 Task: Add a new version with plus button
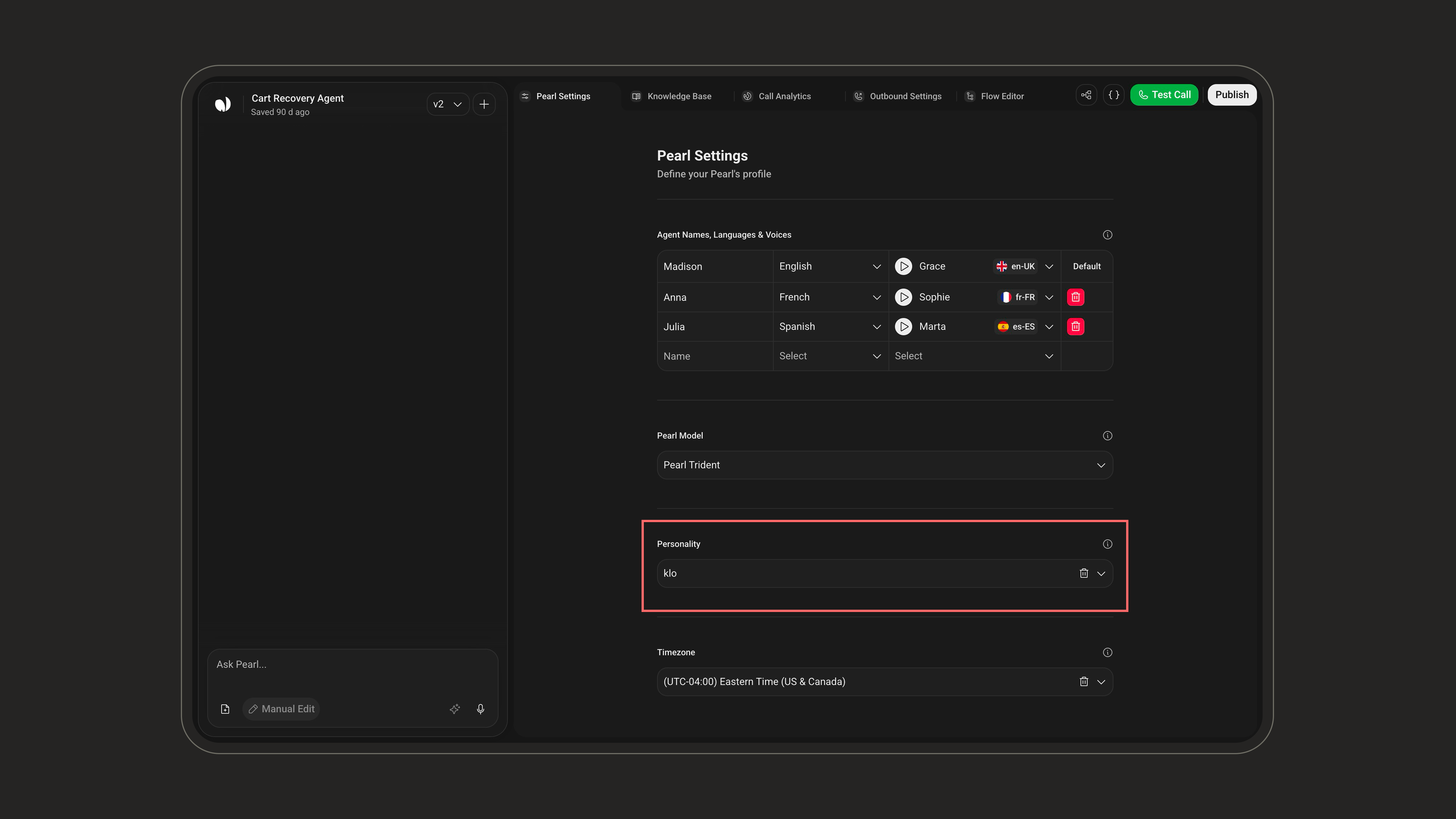(x=484, y=104)
